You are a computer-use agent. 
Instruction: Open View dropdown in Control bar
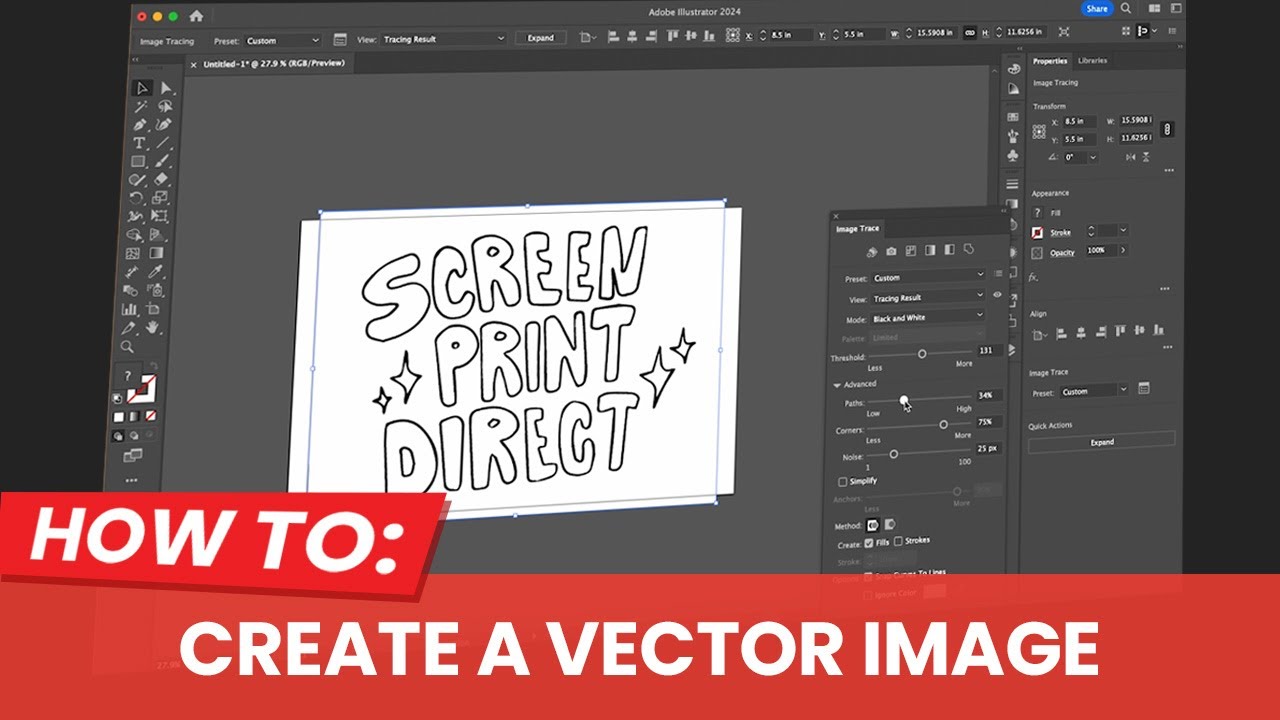[444, 39]
